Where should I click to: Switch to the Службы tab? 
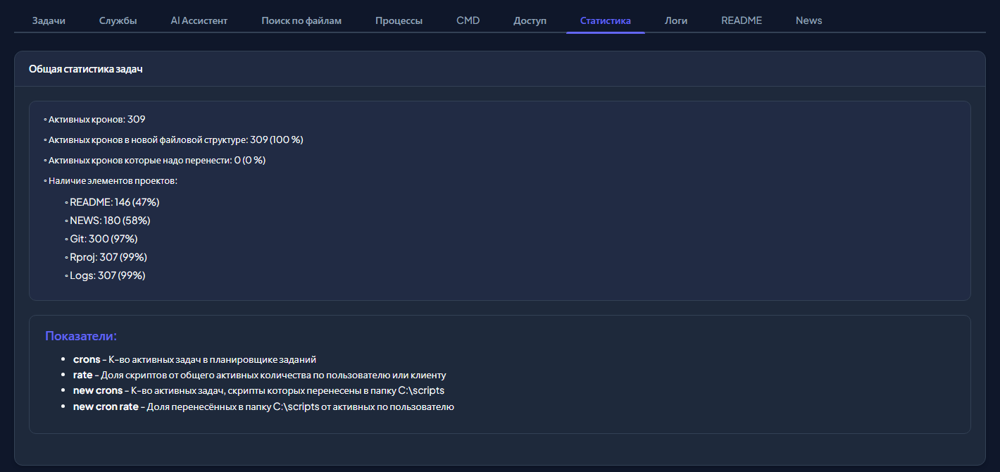pyautogui.click(x=118, y=20)
